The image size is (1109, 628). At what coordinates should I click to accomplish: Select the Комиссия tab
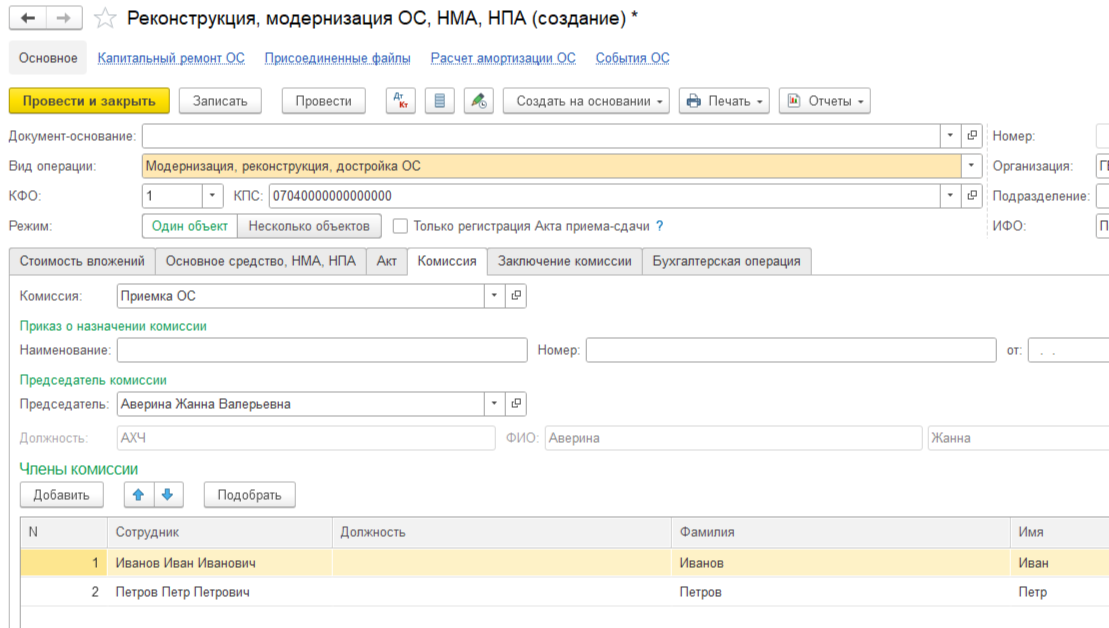click(447, 261)
